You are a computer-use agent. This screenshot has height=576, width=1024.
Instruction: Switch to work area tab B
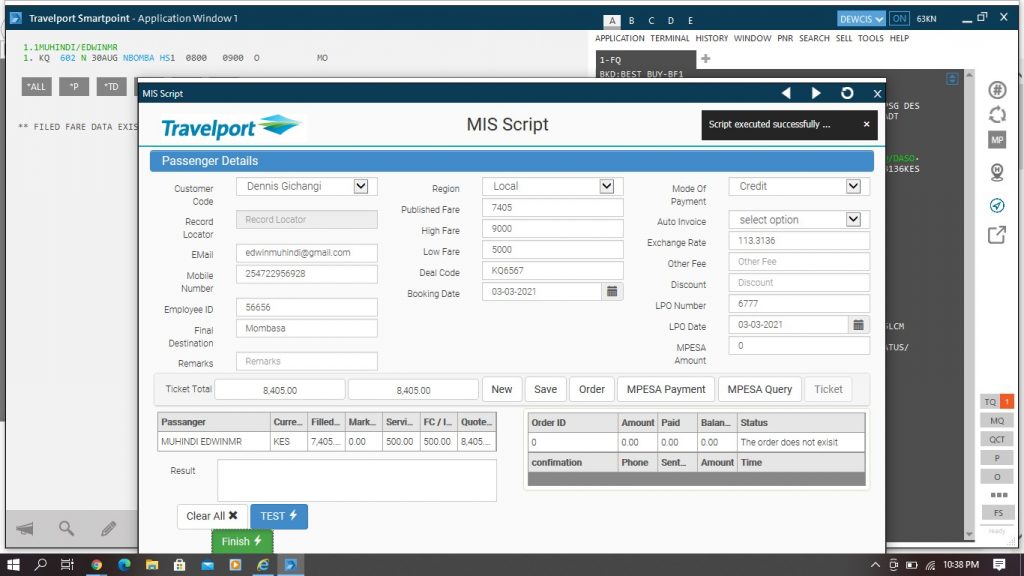coord(632,21)
